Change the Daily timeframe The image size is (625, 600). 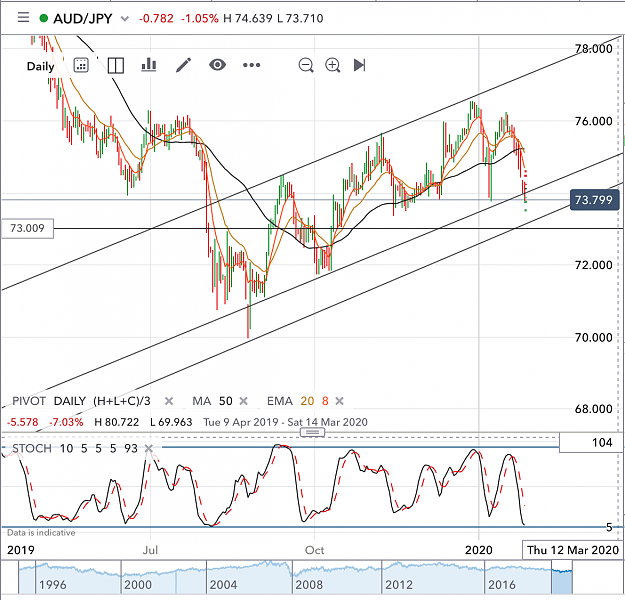[40, 66]
